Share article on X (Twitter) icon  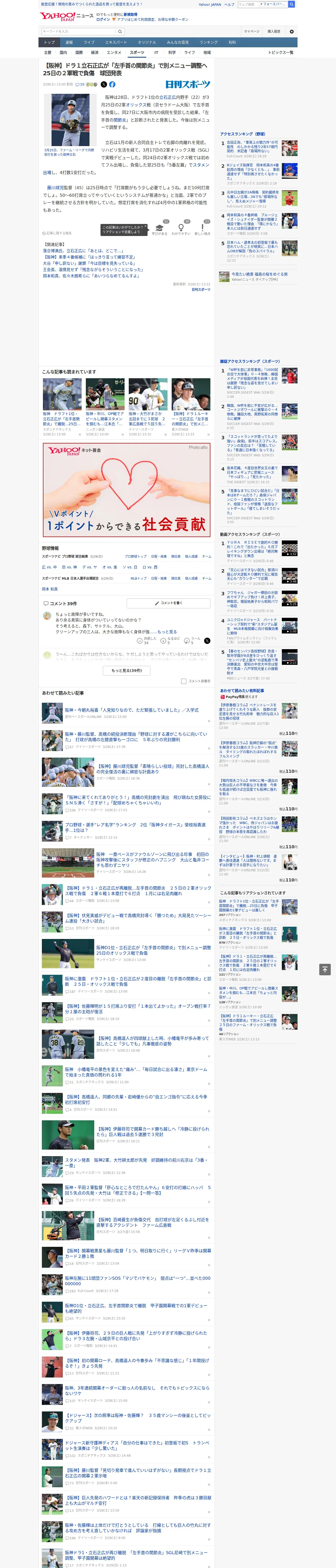(x=104, y=85)
